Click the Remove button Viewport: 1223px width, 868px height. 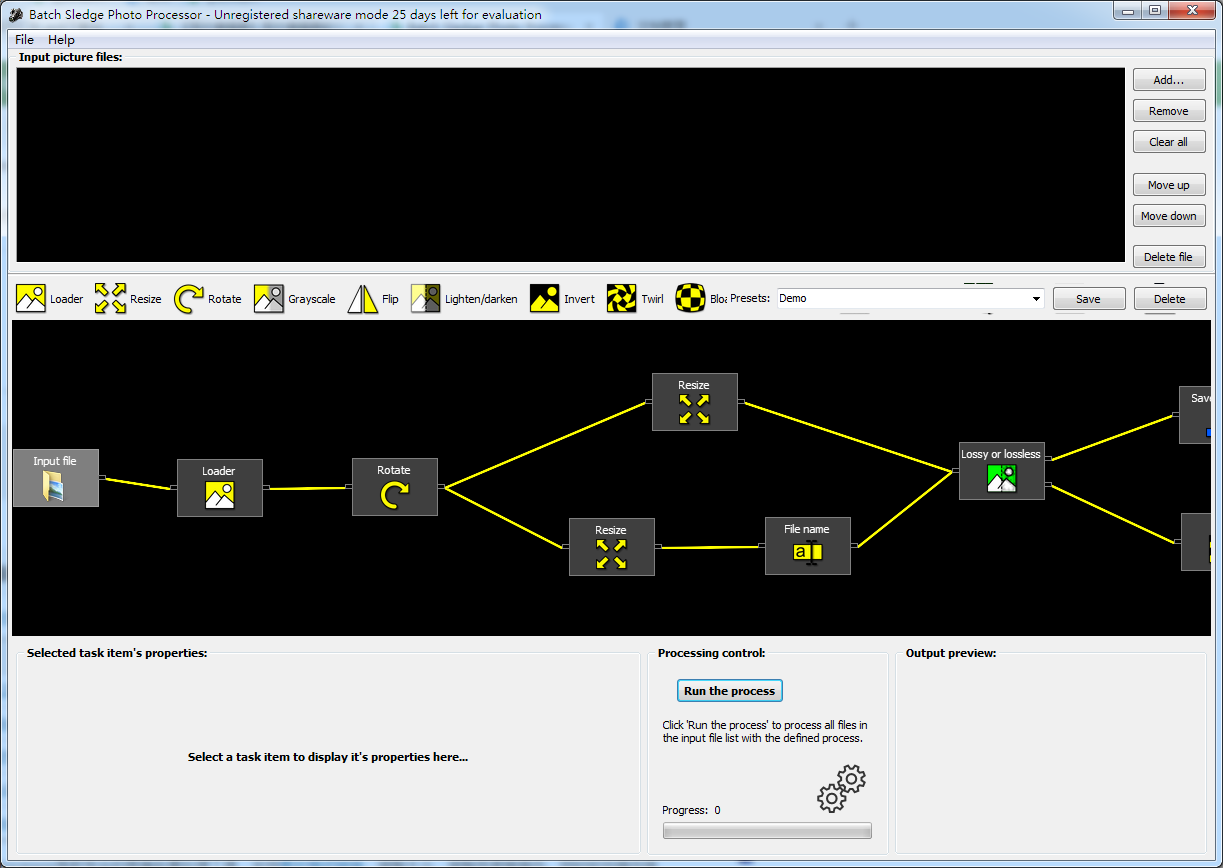[1169, 111]
